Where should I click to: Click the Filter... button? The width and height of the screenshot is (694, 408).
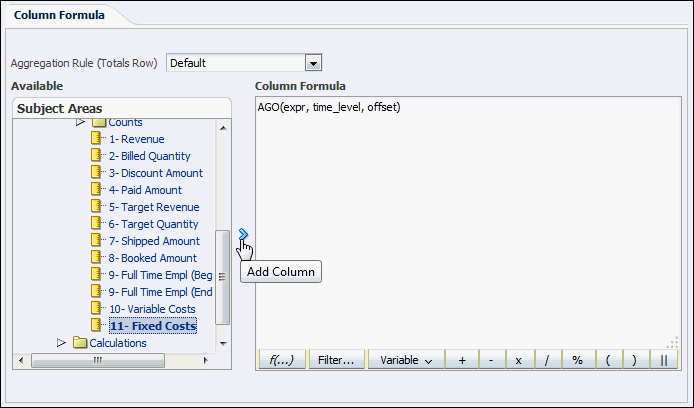pos(336,360)
